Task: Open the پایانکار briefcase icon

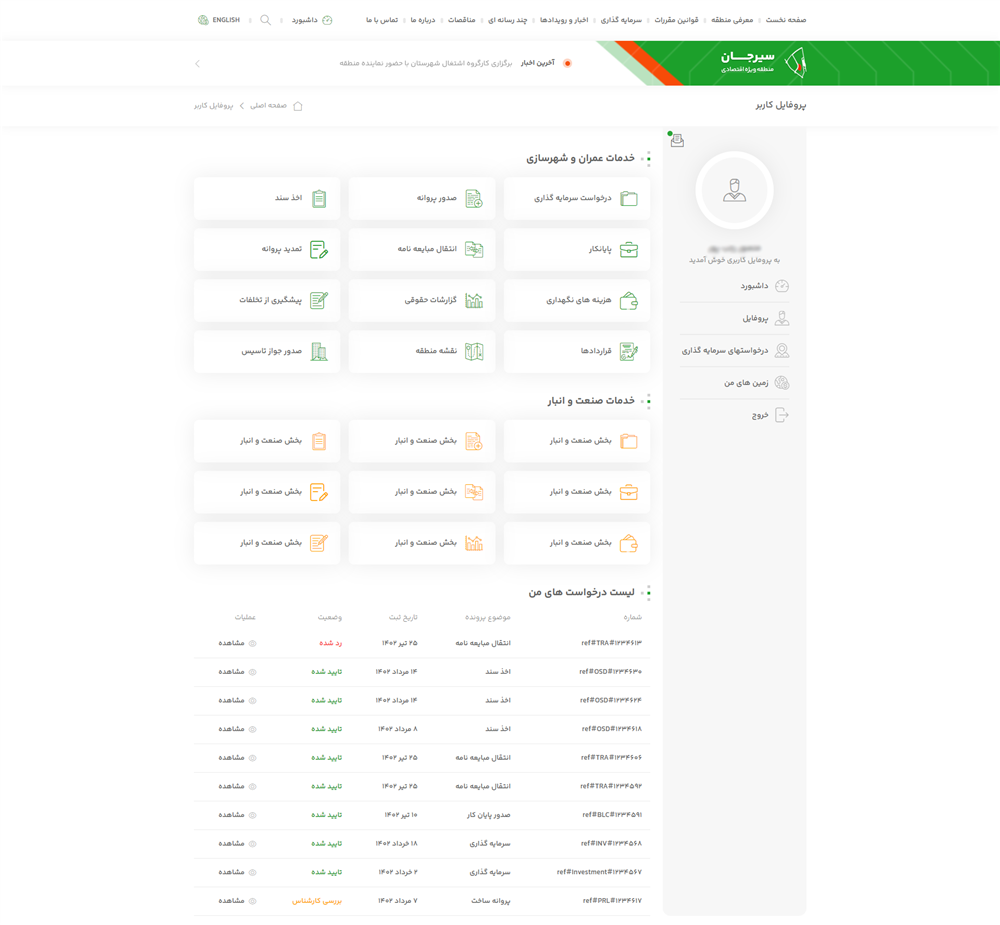Action: (629, 249)
